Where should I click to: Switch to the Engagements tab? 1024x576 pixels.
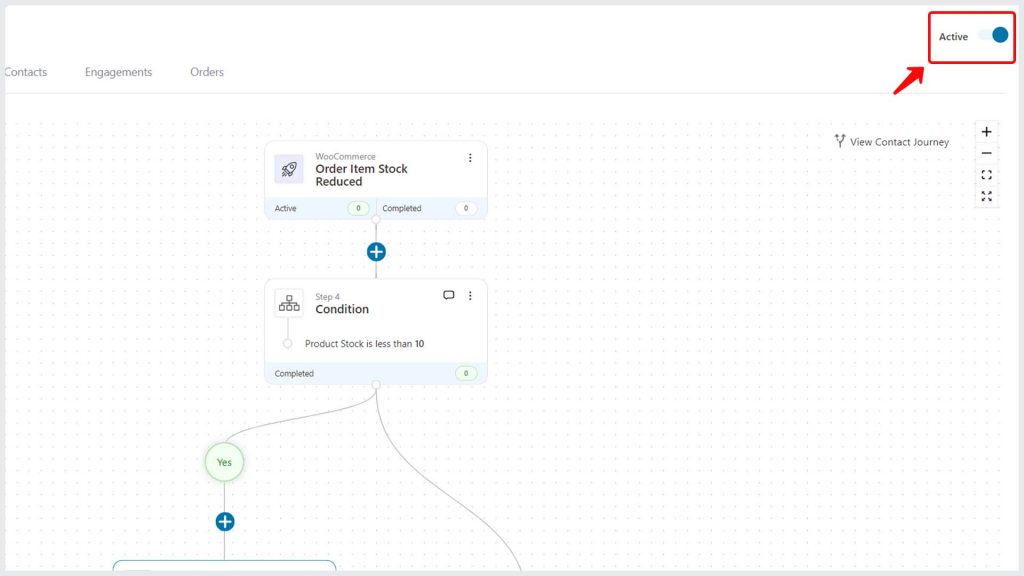[118, 72]
